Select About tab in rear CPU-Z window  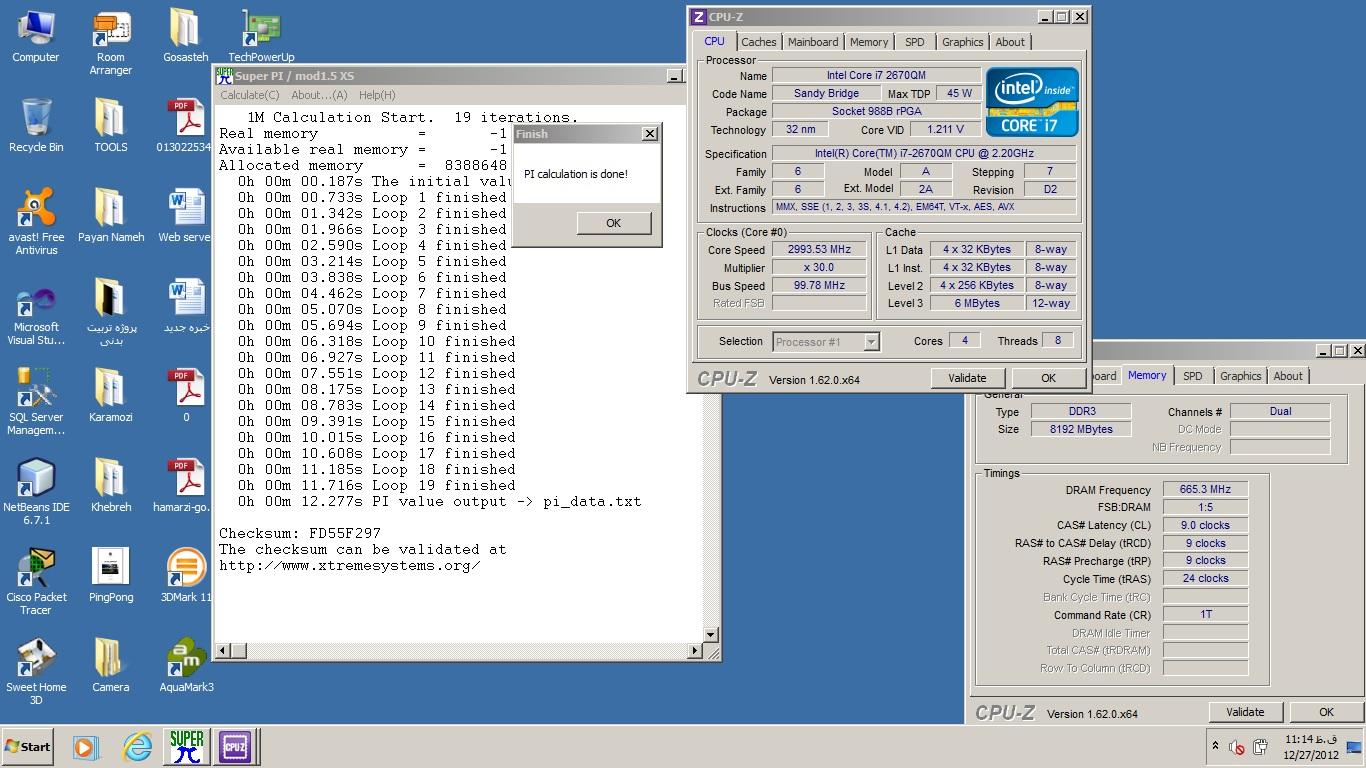(x=1288, y=376)
